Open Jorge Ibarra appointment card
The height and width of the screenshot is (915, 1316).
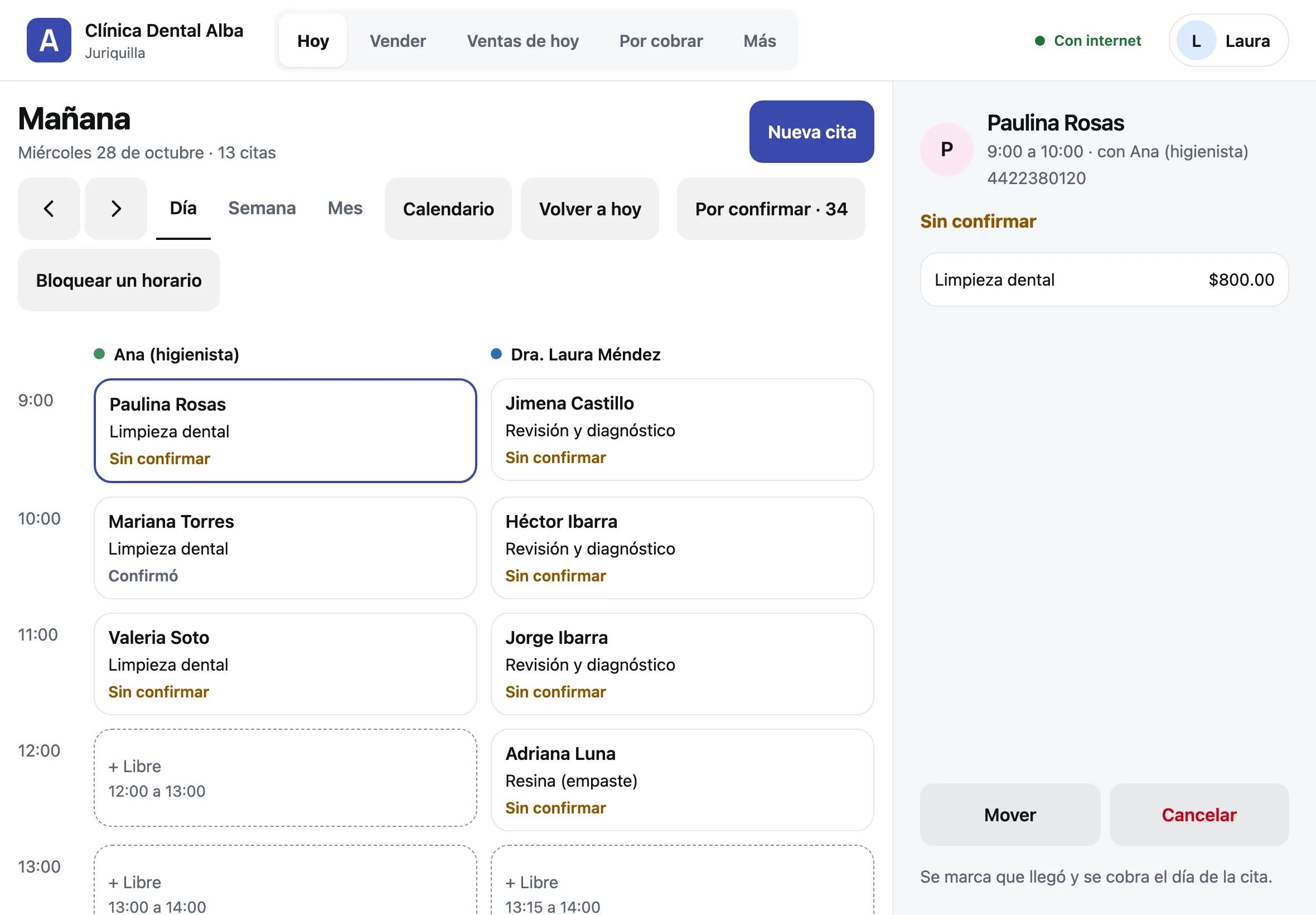(x=682, y=664)
